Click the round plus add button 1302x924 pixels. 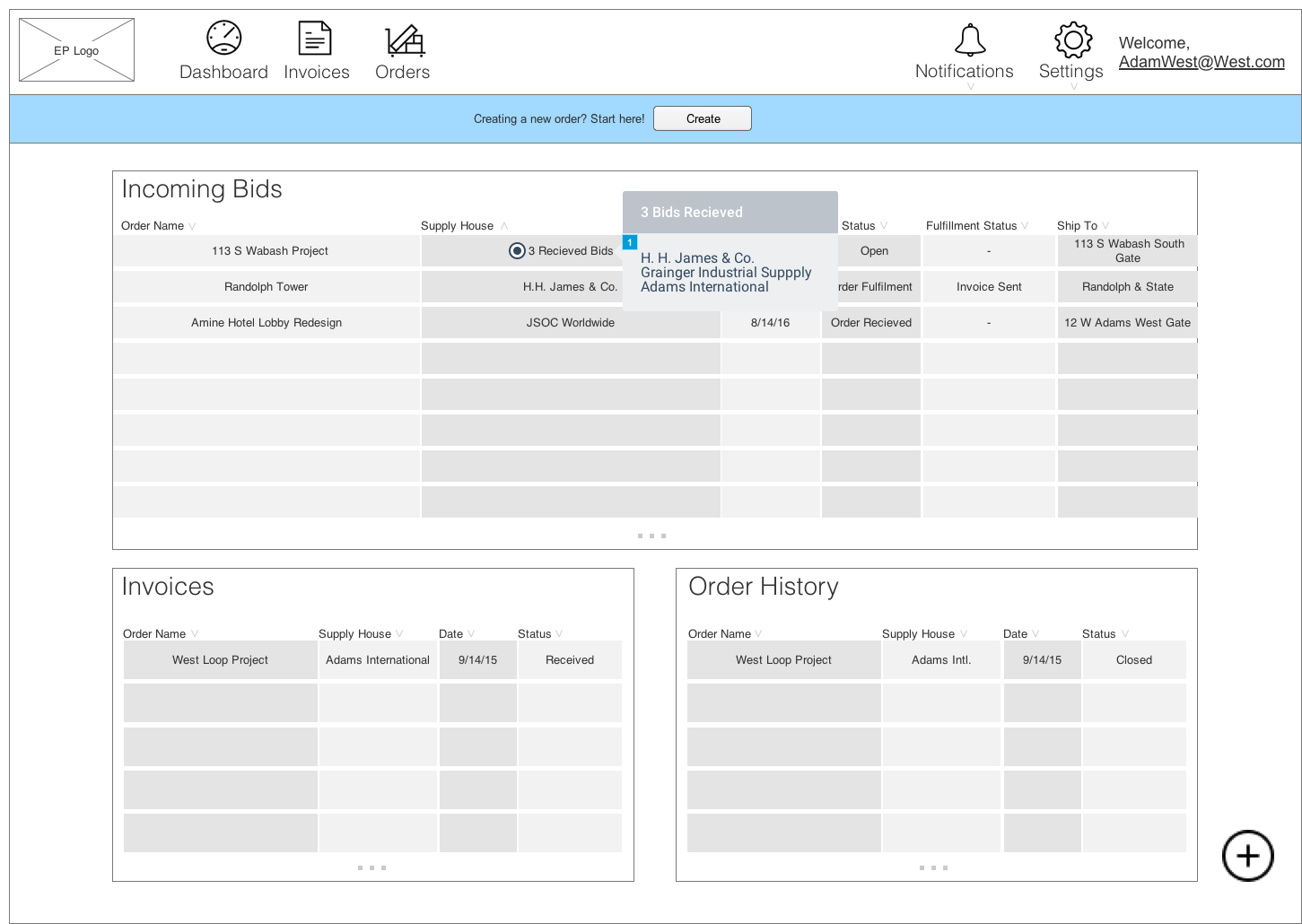click(x=1247, y=856)
